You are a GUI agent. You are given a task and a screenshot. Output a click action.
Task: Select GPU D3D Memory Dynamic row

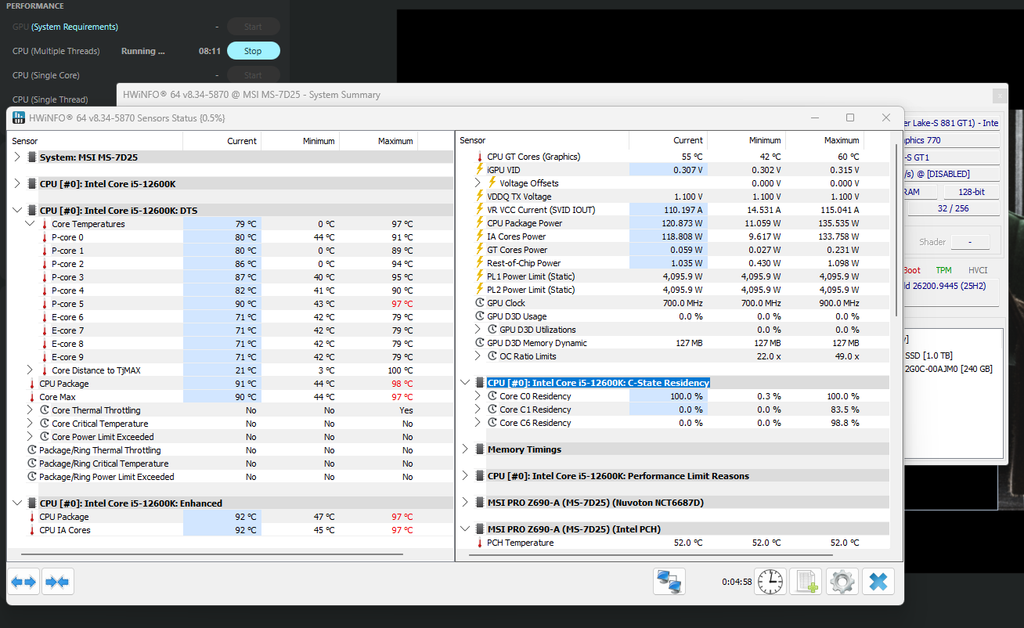pos(673,343)
